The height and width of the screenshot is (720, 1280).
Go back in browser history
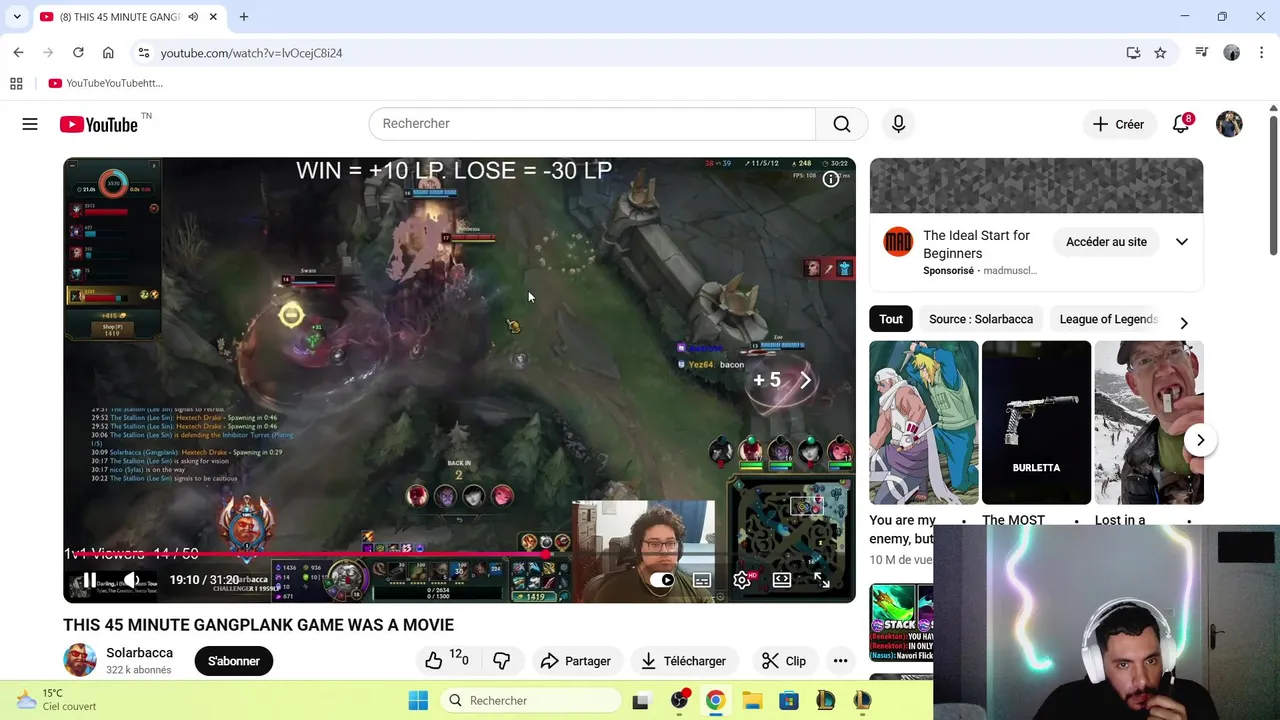click(x=18, y=53)
